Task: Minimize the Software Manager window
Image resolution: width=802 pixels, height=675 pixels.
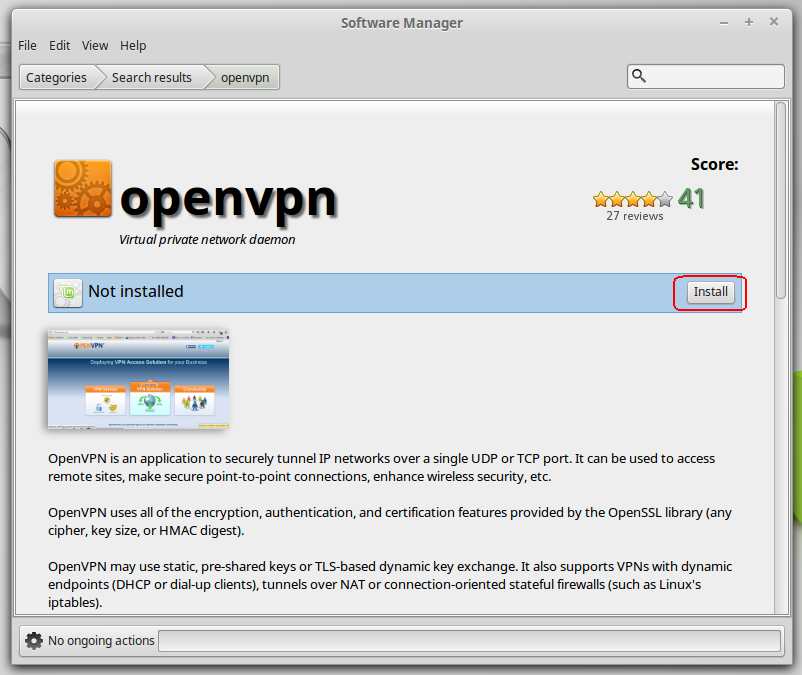Action: click(x=724, y=22)
